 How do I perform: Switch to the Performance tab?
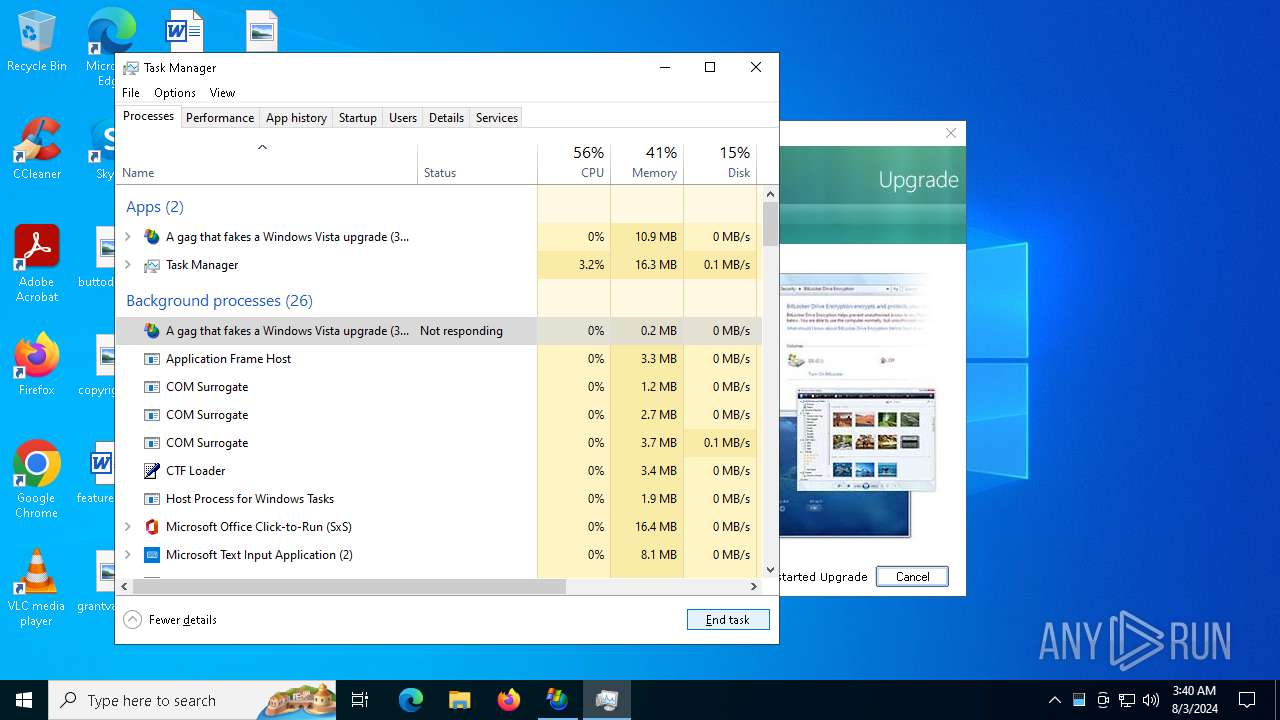tap(220, 118)
